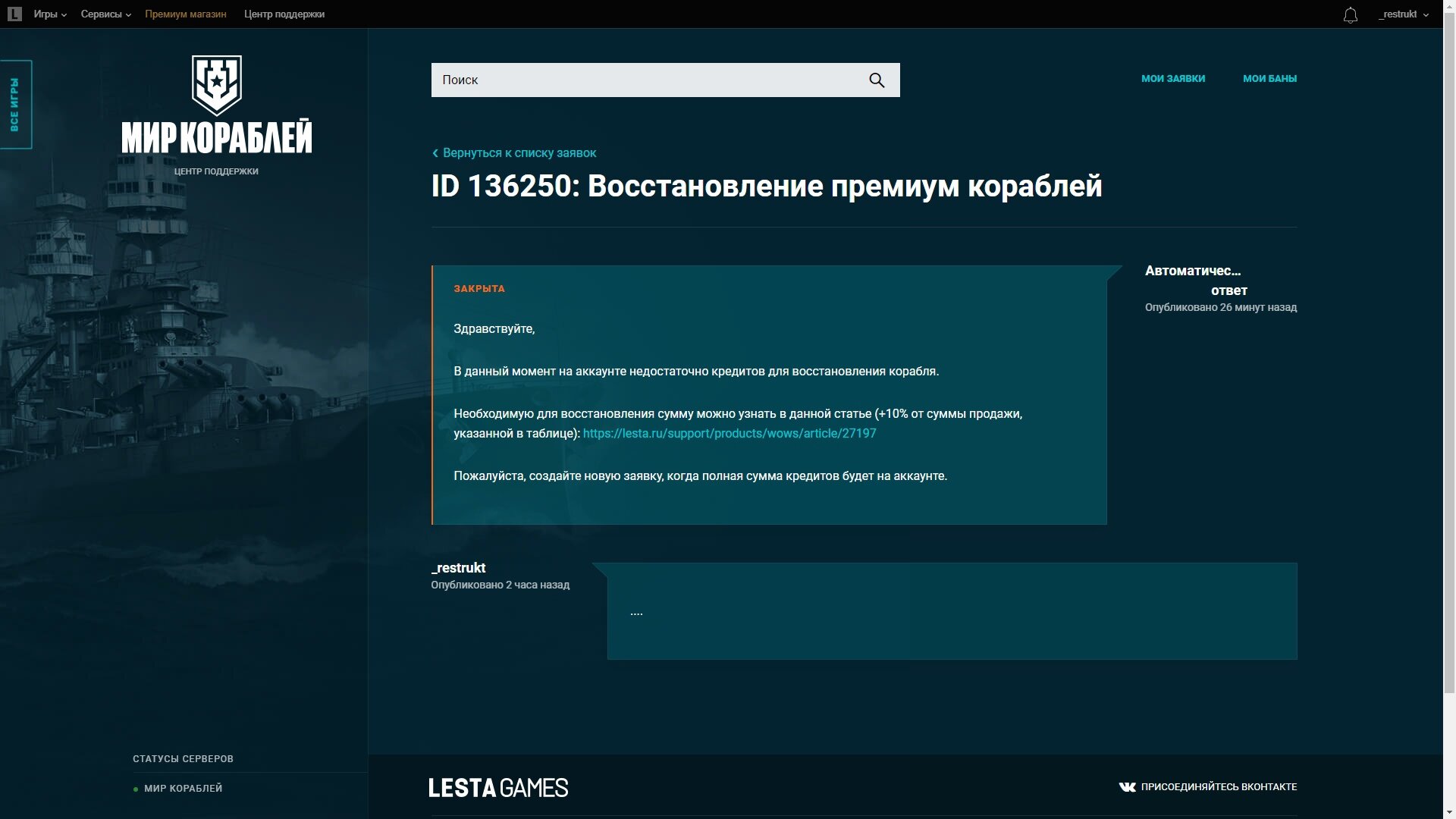This screenshot has height=819, width=1456.
Task: Click the ticket title ID 136250
Action: pyautogui.click(x=767, y=187)
